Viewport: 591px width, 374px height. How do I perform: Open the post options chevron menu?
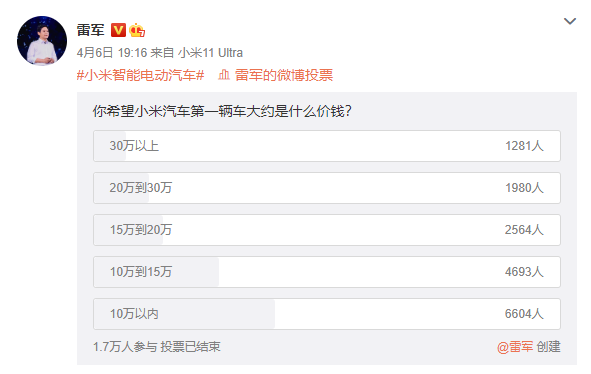tap(570, 21)
